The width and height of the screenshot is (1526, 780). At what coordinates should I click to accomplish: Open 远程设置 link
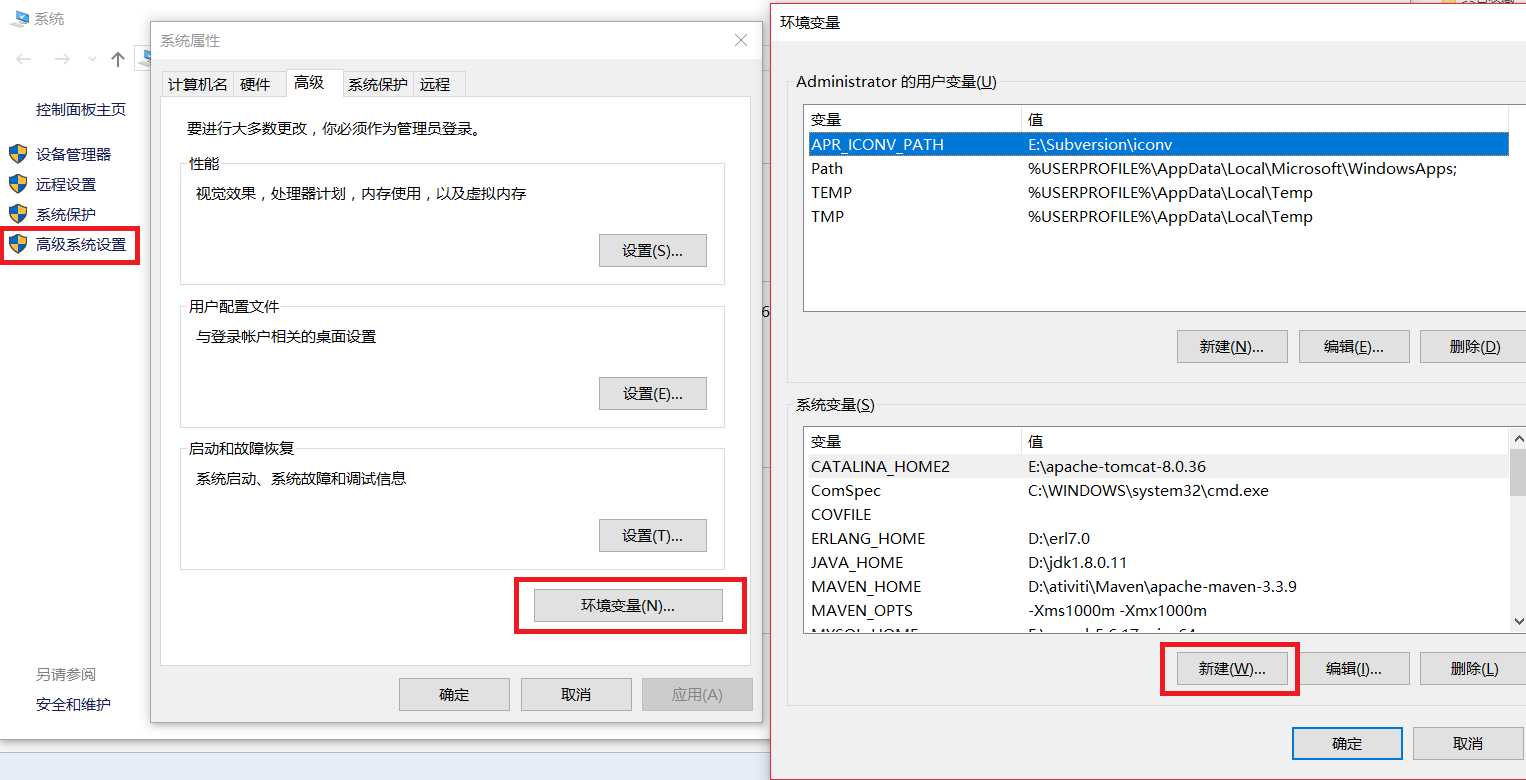[66, 184]
